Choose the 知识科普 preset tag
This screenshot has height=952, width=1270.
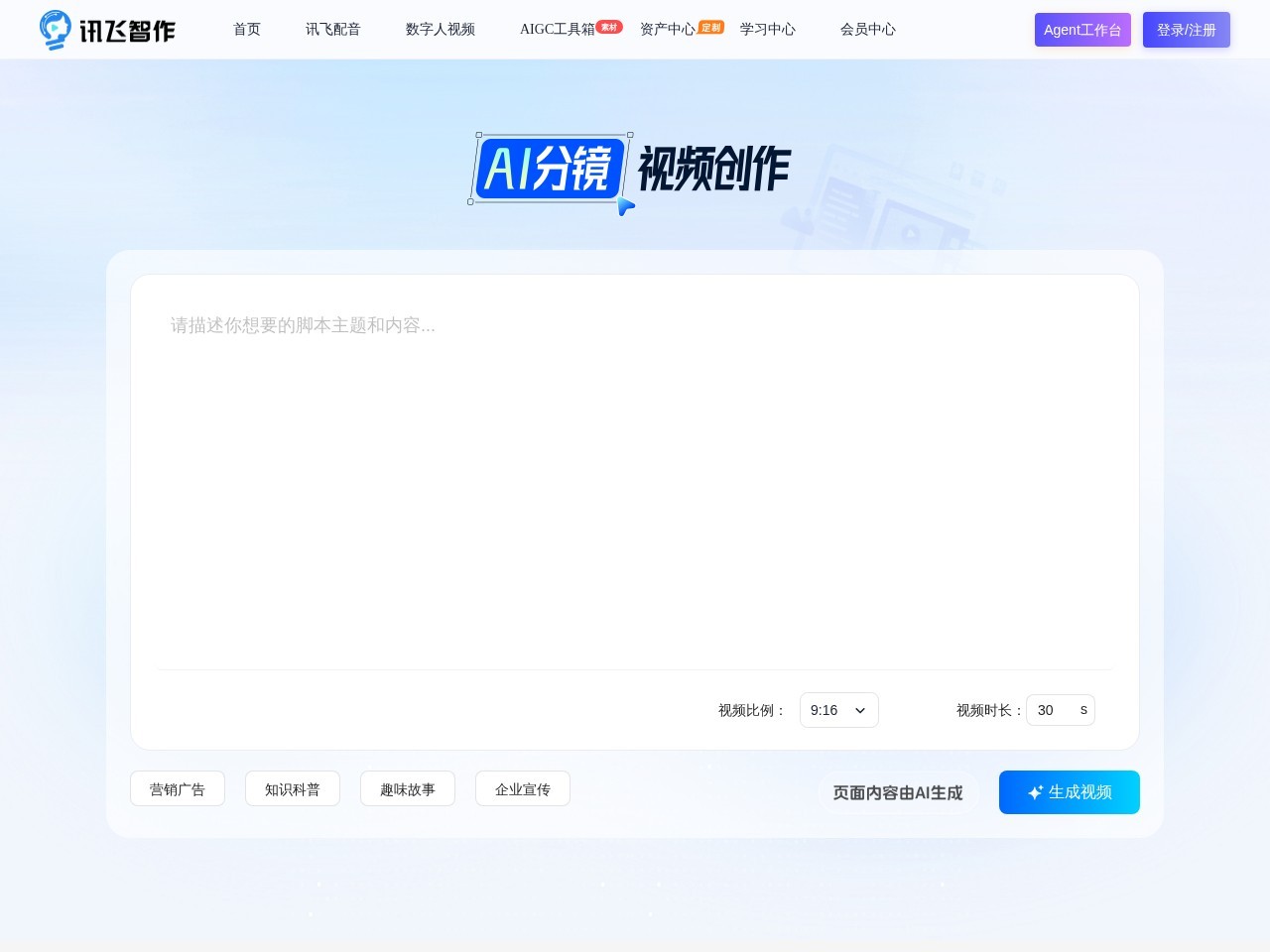[293, 789]
